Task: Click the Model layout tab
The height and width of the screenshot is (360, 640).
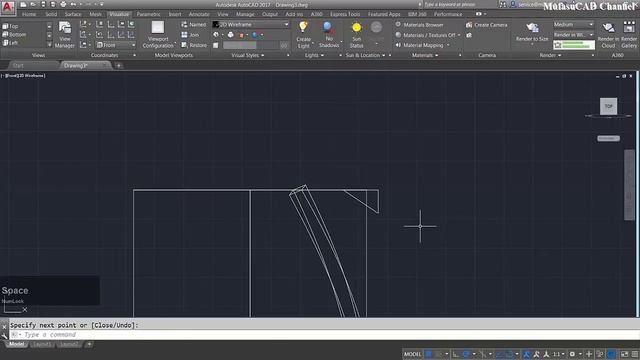Action: tap(16, 344)
